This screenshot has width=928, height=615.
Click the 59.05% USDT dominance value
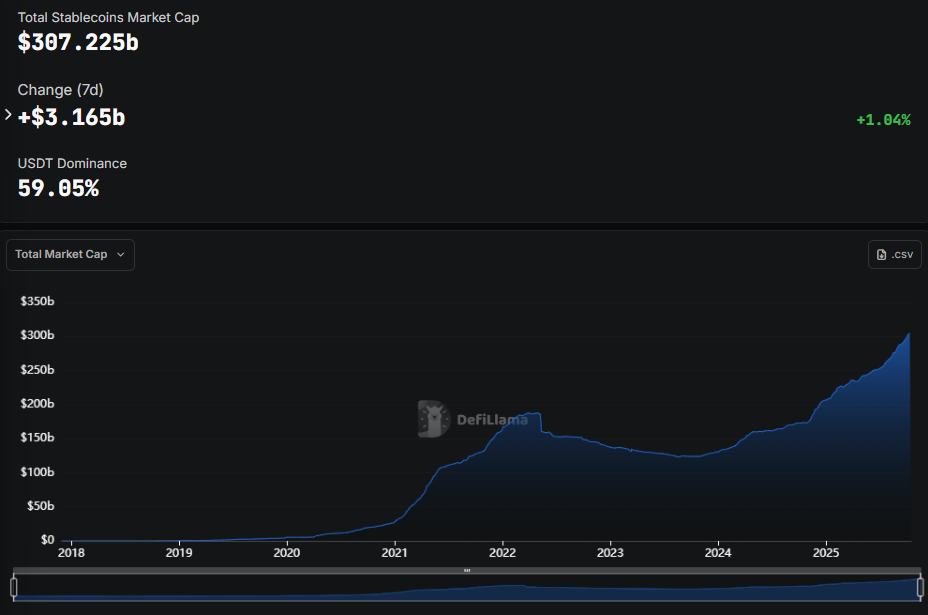coord(58,189)
